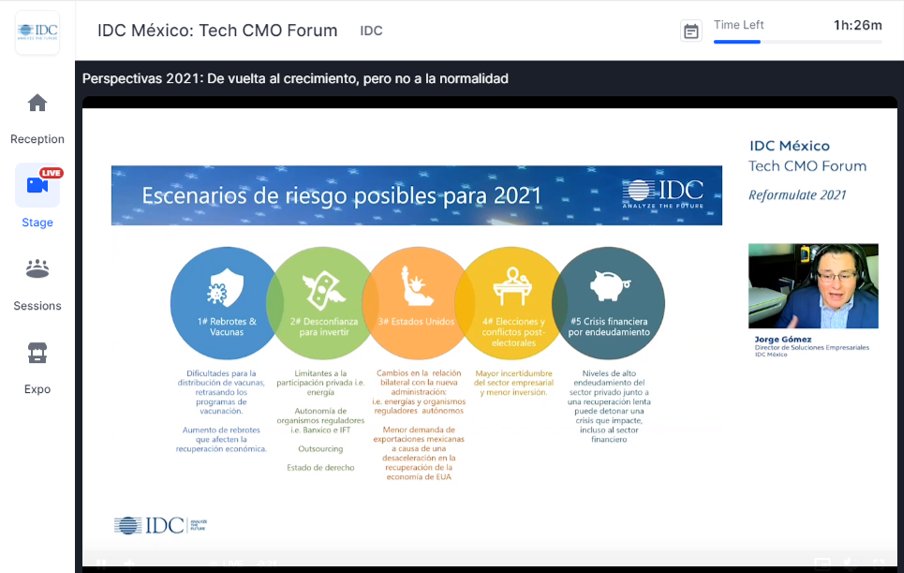Click the 'Jorge Gómez' speaker name

pos(783,339)
